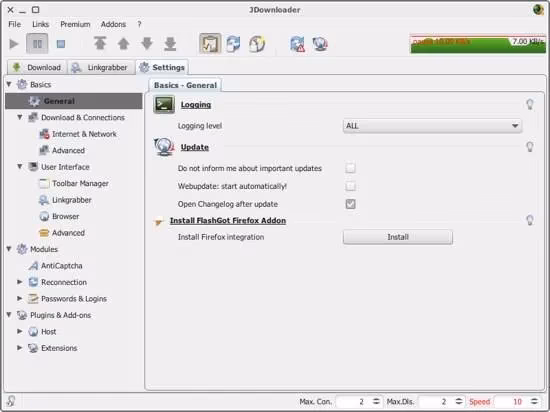This screenshot has height=412, width=550.
Task: Collapse the Modules tree node
Action: [x=9, y=249]
